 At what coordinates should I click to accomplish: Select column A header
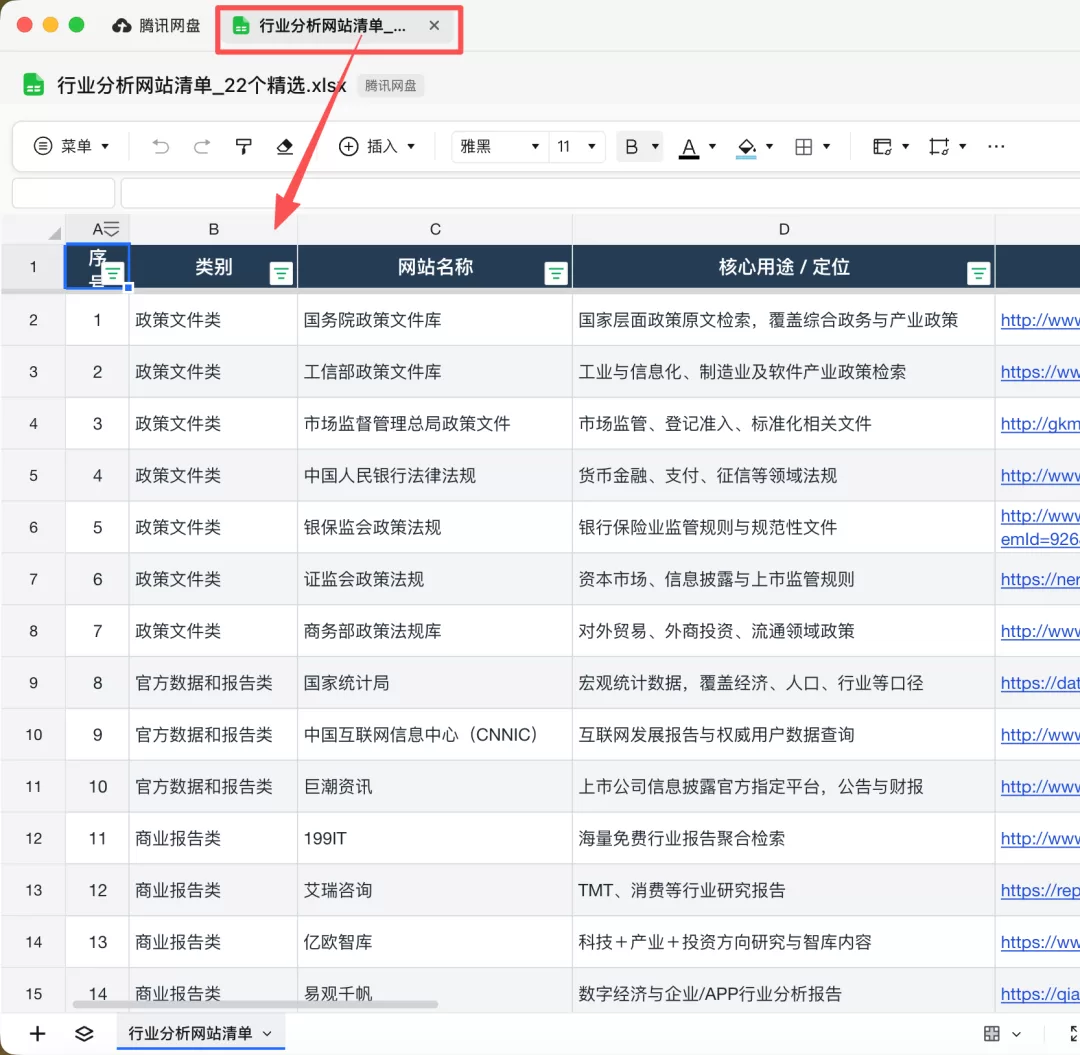tap(97, 229)
